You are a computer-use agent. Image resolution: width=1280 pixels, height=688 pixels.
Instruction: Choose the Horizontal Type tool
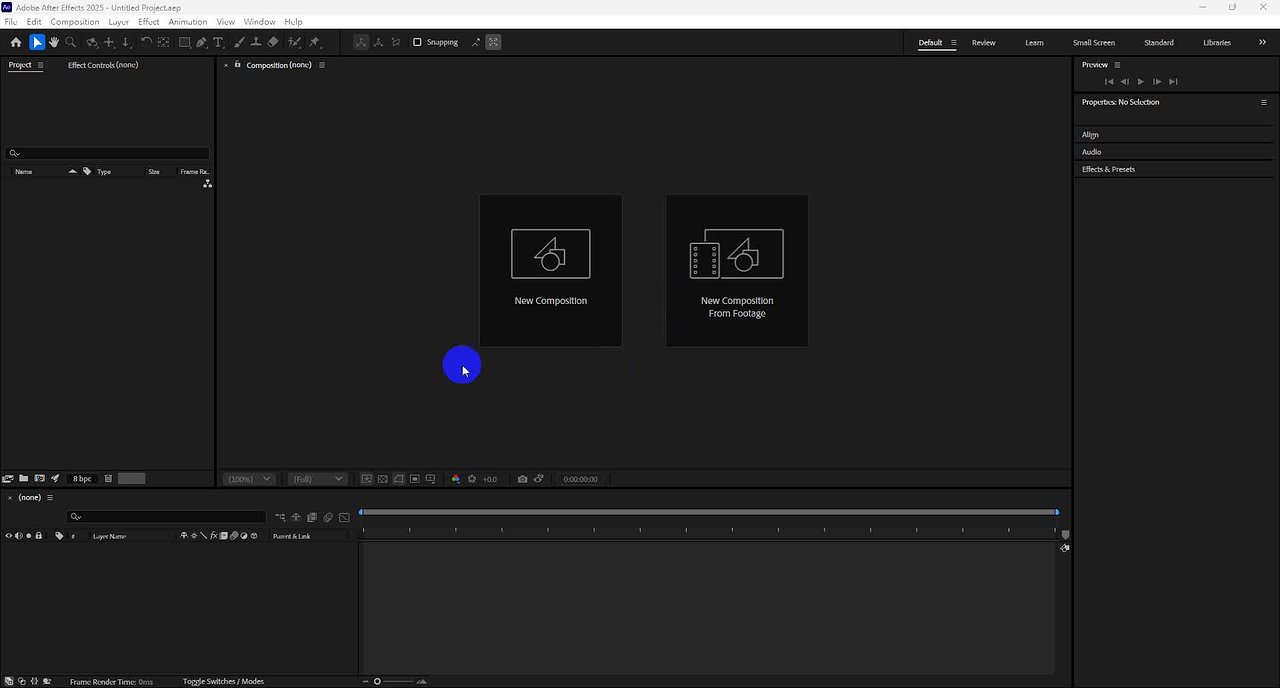point(219,42)
